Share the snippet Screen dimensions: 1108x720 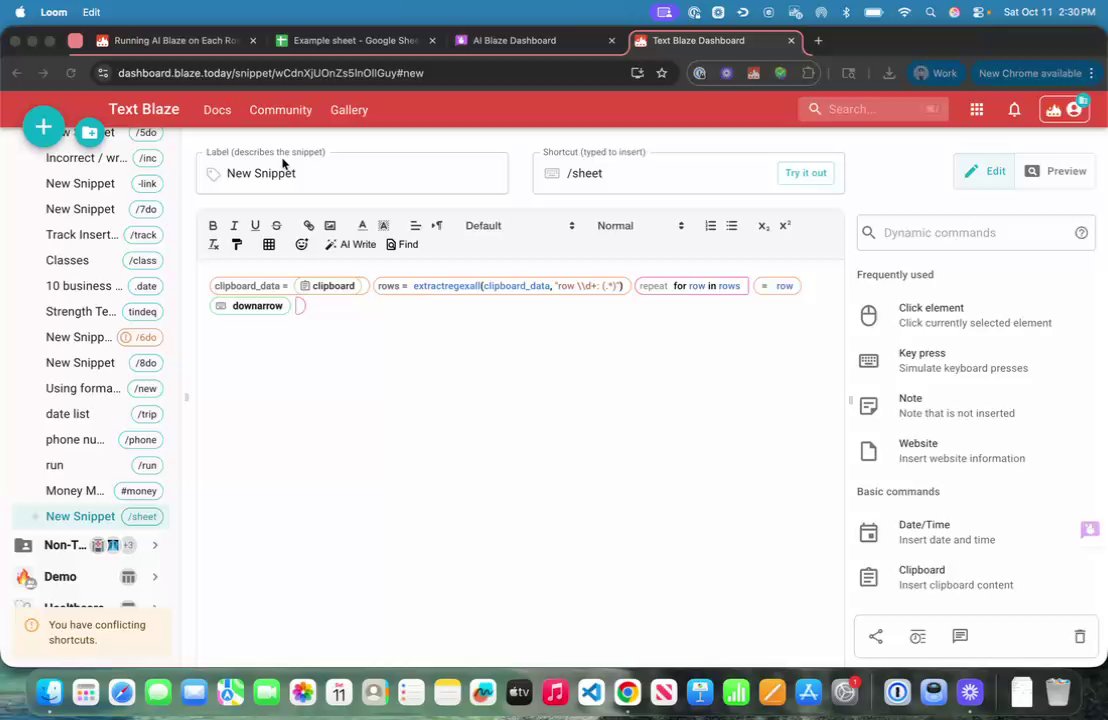pos(876,637)
